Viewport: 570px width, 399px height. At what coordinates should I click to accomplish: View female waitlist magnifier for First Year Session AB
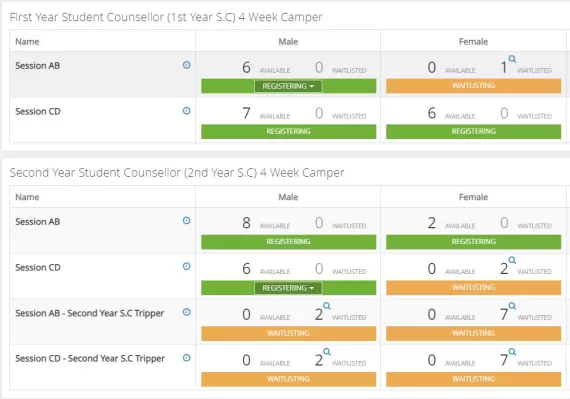512,59
